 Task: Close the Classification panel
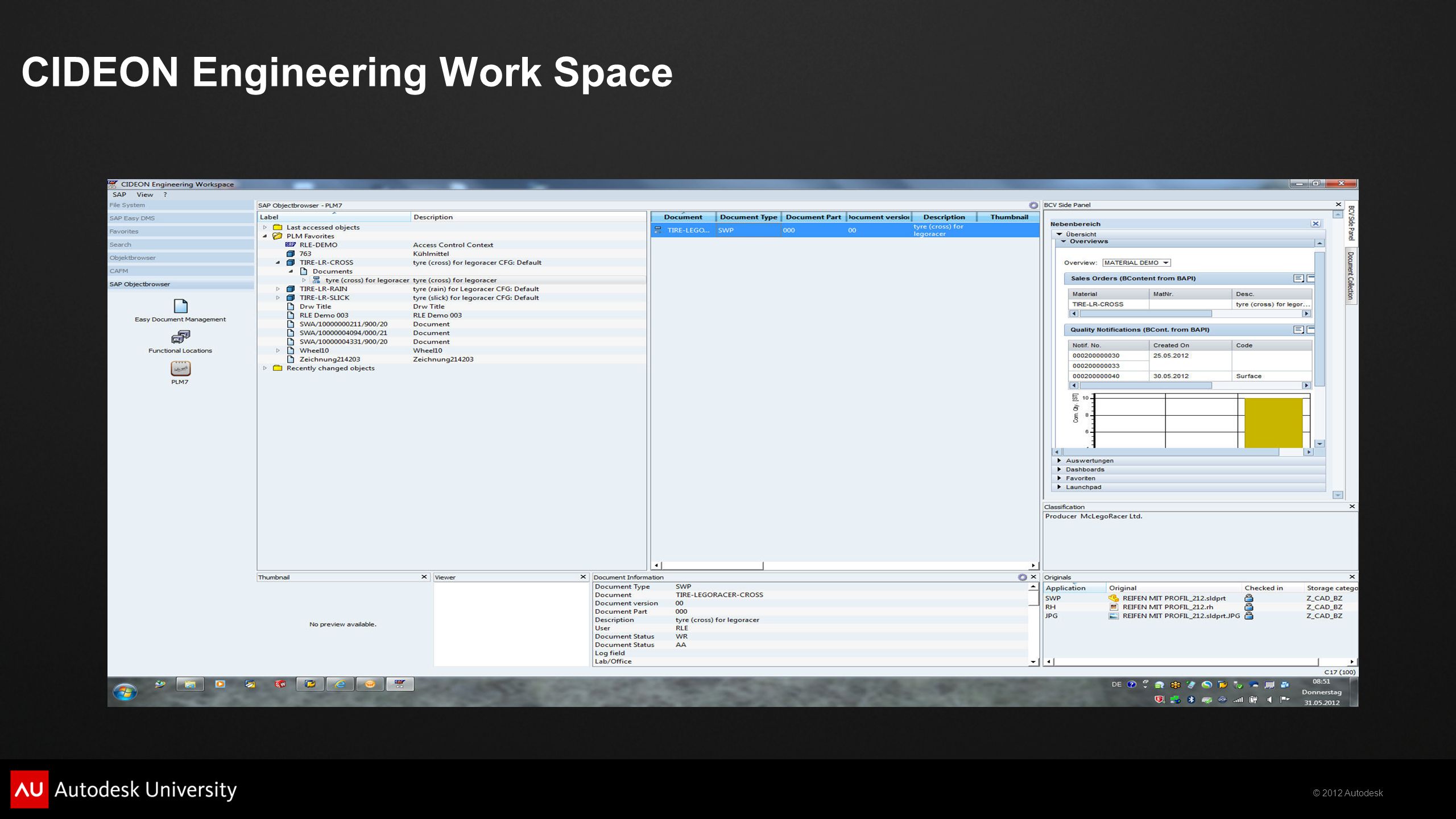(x=1352, y=506)
